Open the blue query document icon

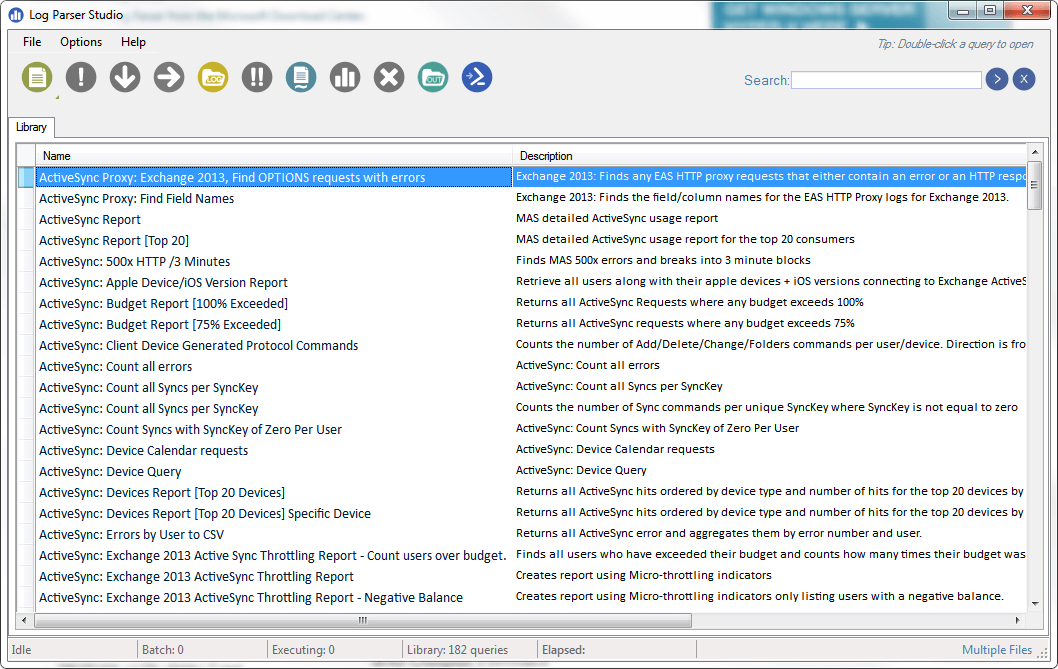300,77
